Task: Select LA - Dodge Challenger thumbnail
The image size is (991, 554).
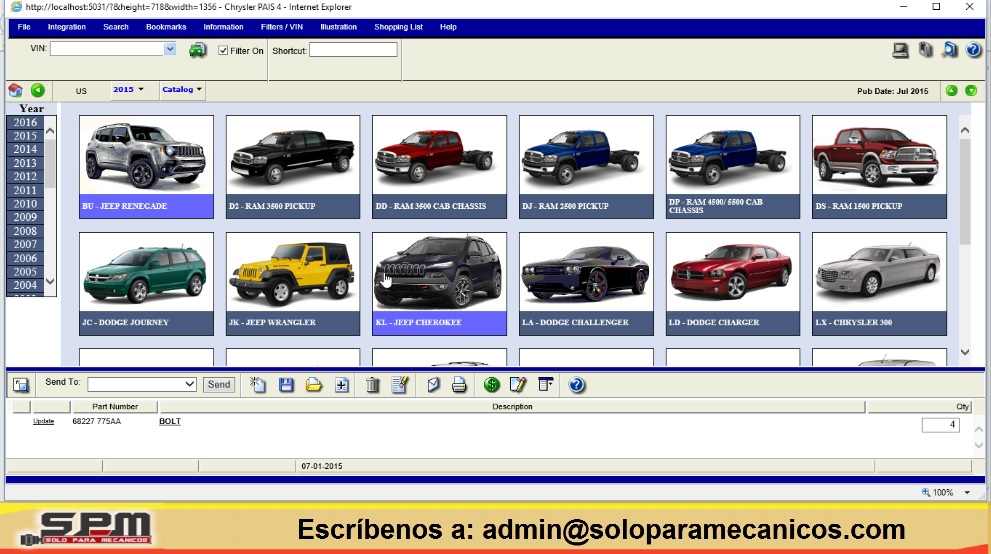Action: point(586,284)
